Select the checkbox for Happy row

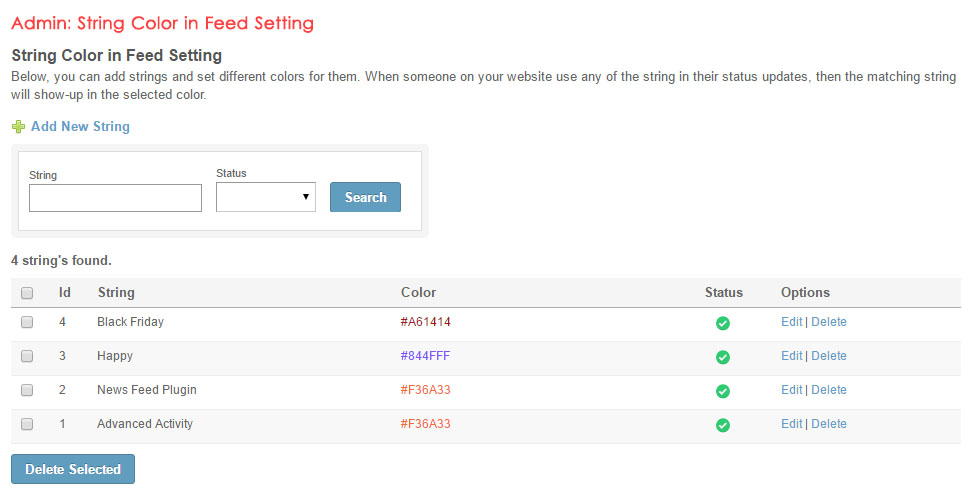point(27,356)
